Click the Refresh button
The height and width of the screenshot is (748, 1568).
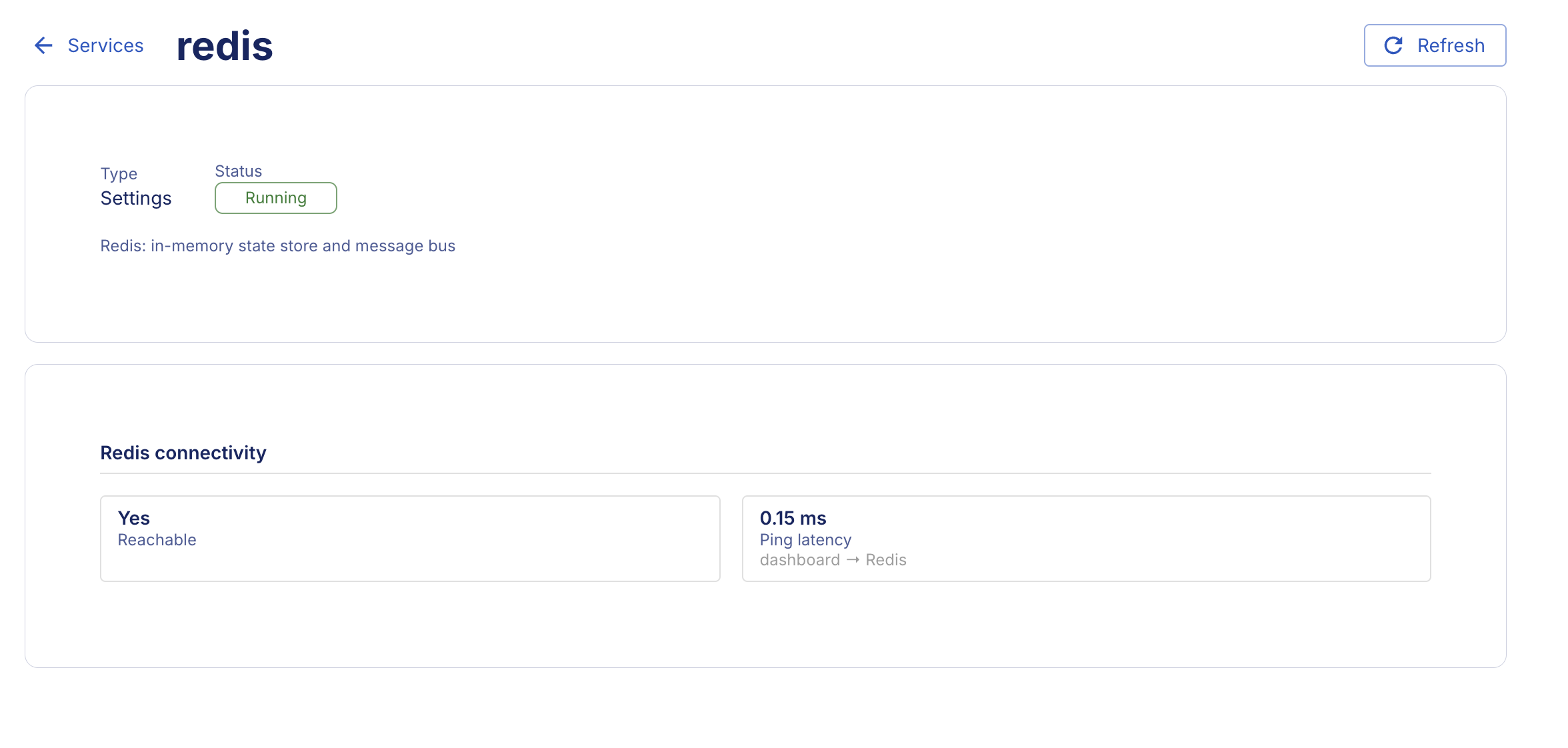(x=1435, y=45)
